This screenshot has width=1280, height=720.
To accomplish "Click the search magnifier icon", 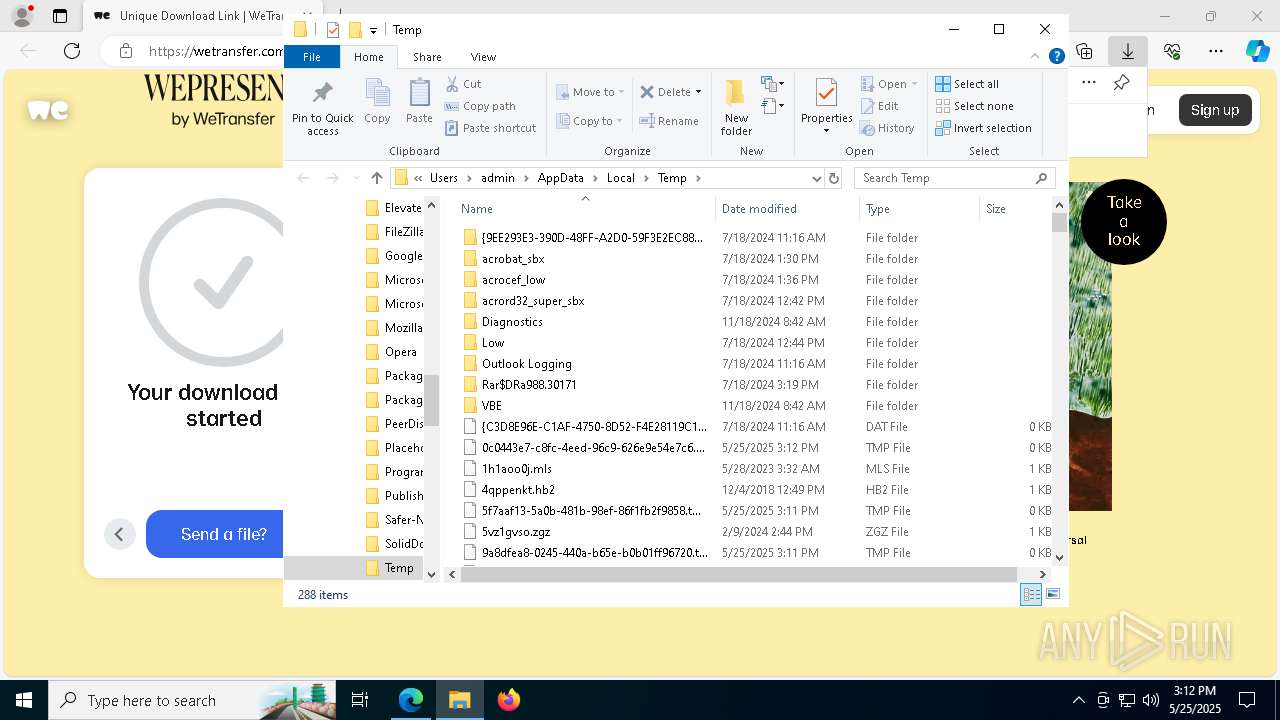I will point(1041,178).
